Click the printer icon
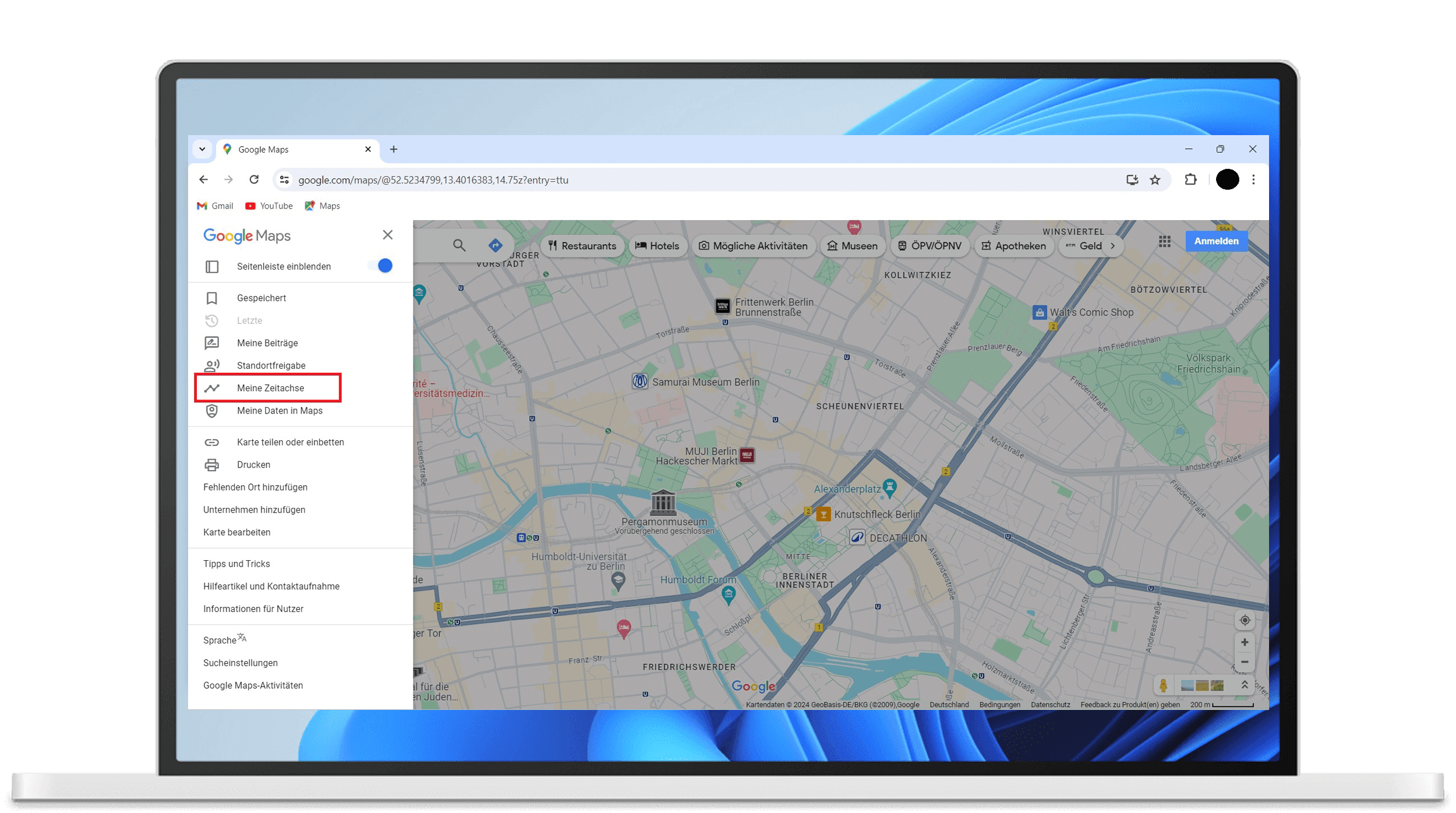1456x813 pixels. tap(212, 465)
